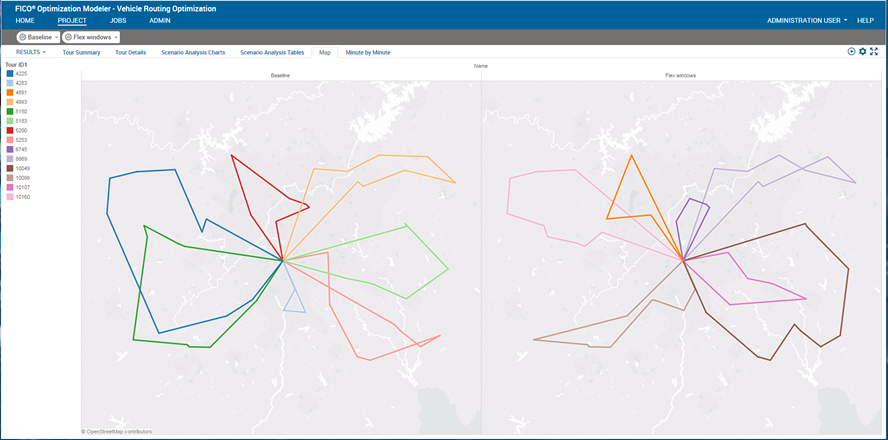The height and width of the screenshot is (440, 888).
Task: Select legend label 10107
Action: [23, 187]
